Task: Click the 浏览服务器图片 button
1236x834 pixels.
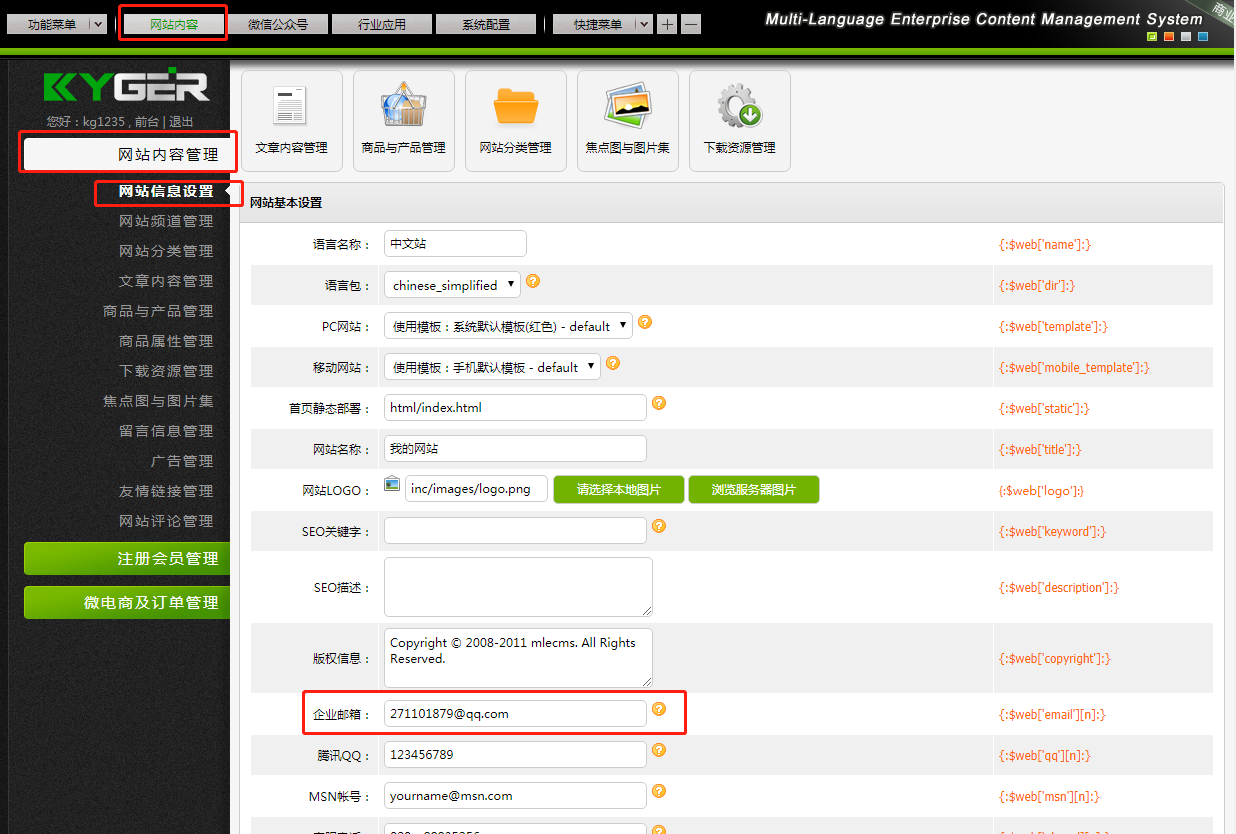Action: click(x=753, y=489)
